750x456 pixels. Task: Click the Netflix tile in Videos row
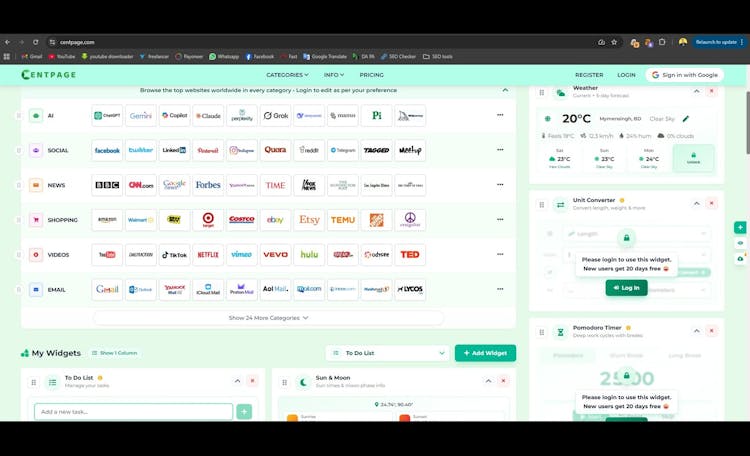point(207,255)
